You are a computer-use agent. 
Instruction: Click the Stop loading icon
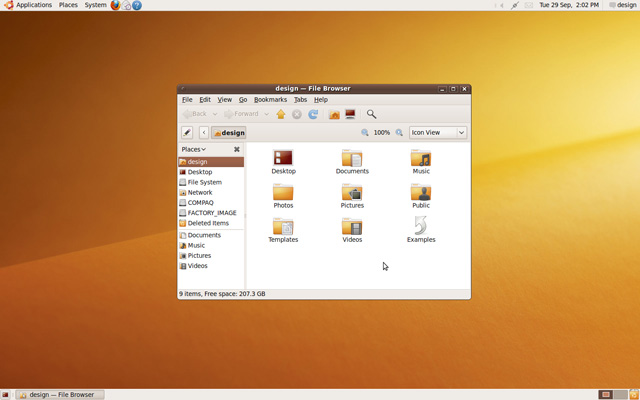click(x=297, y=114)
